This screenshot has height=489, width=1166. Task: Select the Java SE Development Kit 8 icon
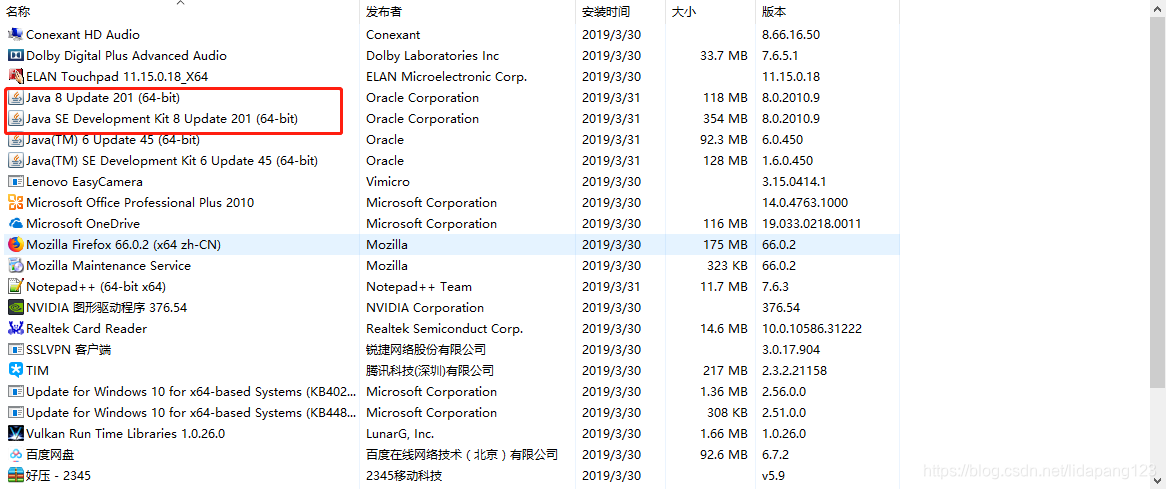pyautogui.click(x=15, y=118)
